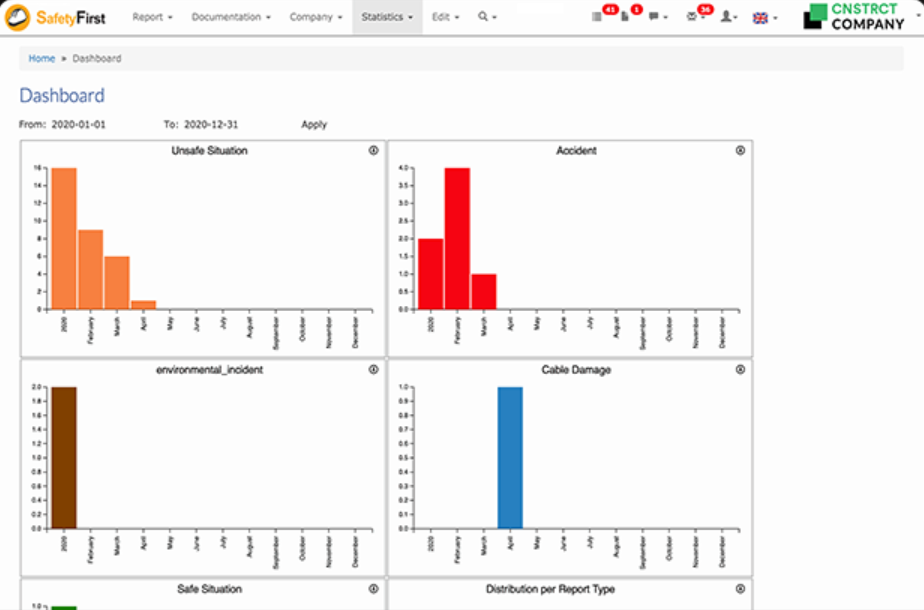Navigate to Home via breadcrumb link
The height and width of the screenshot is (610, 924).
click(41, 58)
